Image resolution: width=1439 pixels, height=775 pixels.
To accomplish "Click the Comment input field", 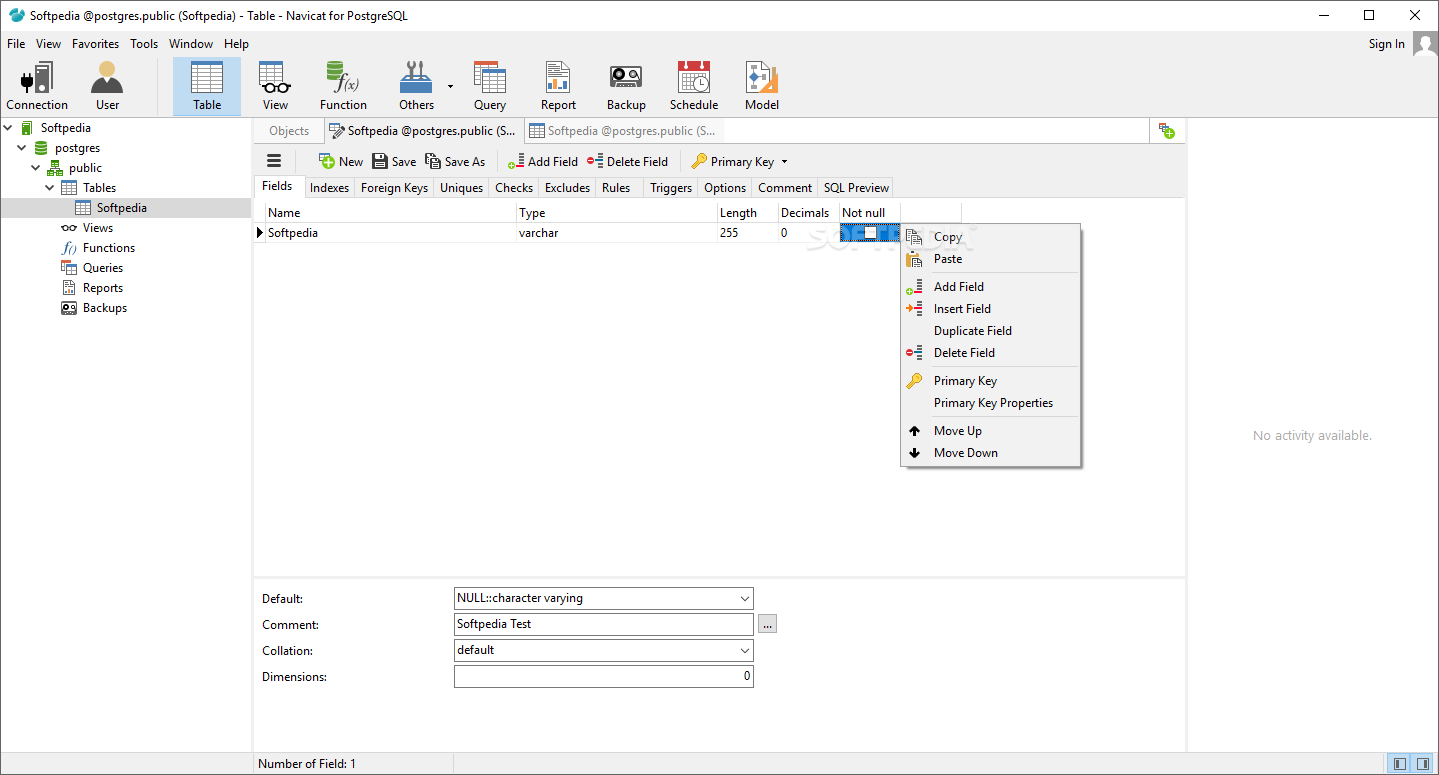I will click(x=603, y=625).
